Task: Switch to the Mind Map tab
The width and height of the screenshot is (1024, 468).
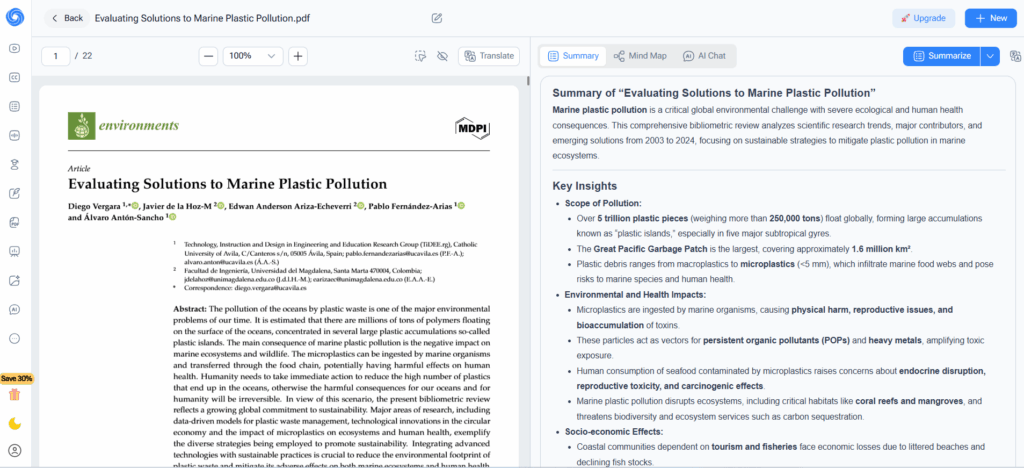Action: tap(640, 56)
